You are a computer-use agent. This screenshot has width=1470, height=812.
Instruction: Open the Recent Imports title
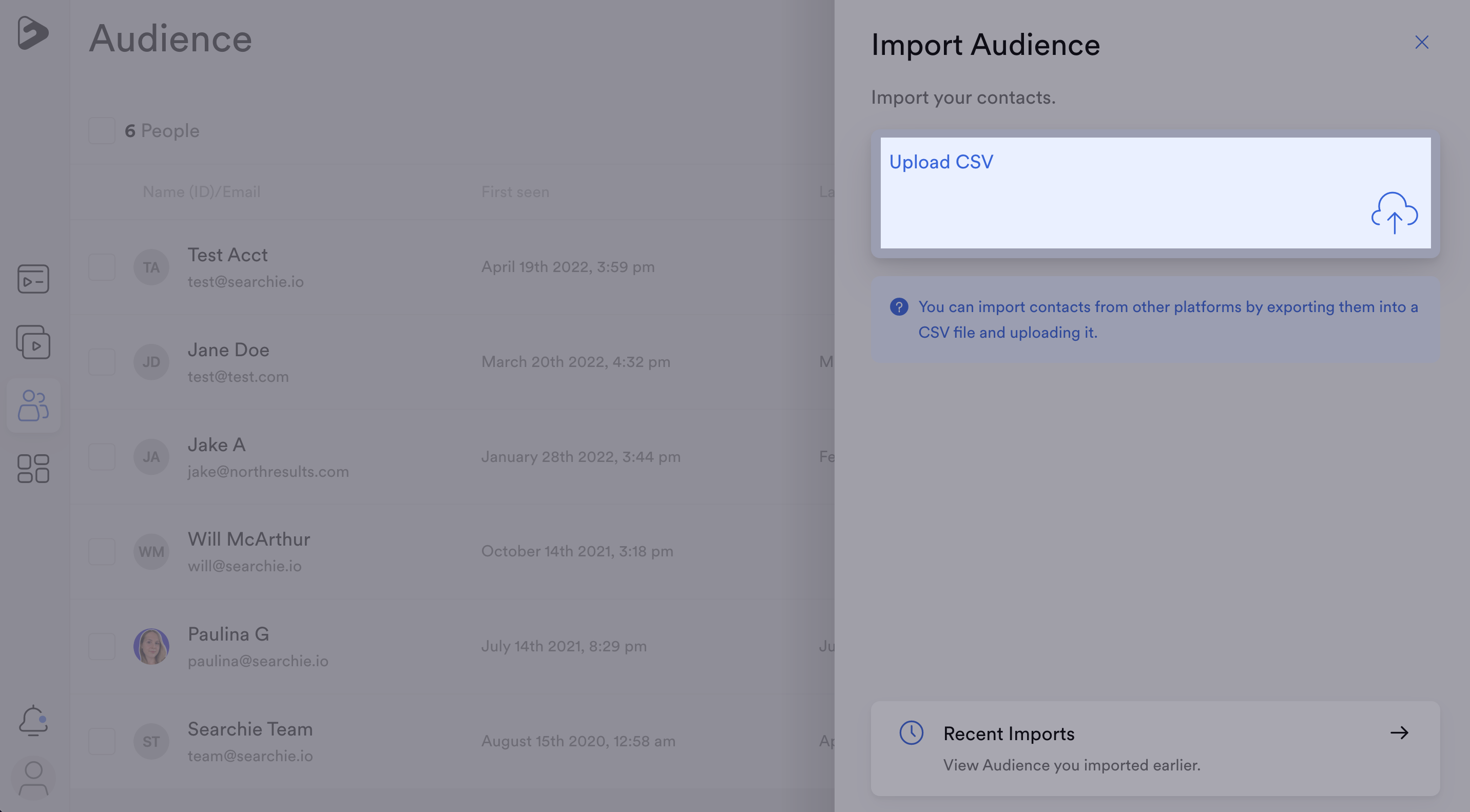(1009, 733)
